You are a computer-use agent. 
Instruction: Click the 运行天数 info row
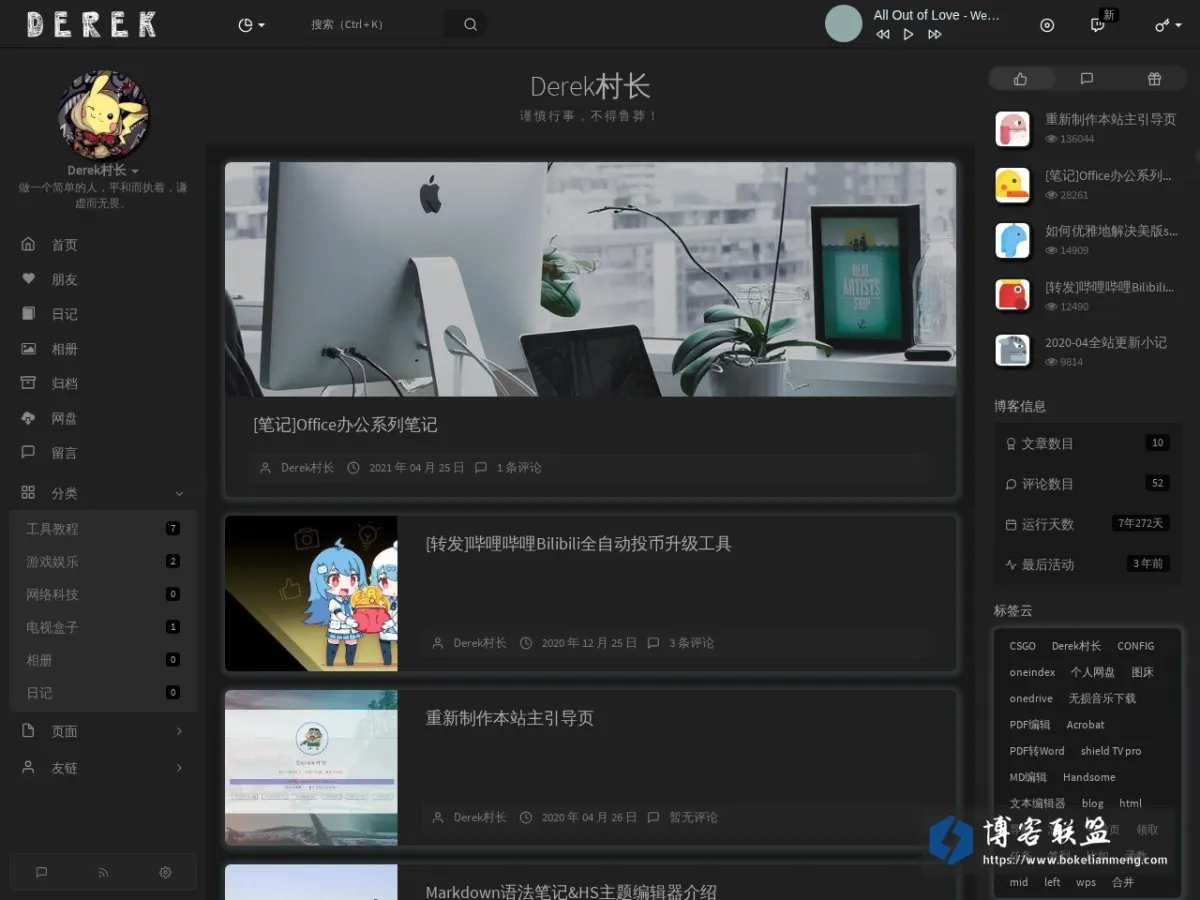tap(1087, 524)
